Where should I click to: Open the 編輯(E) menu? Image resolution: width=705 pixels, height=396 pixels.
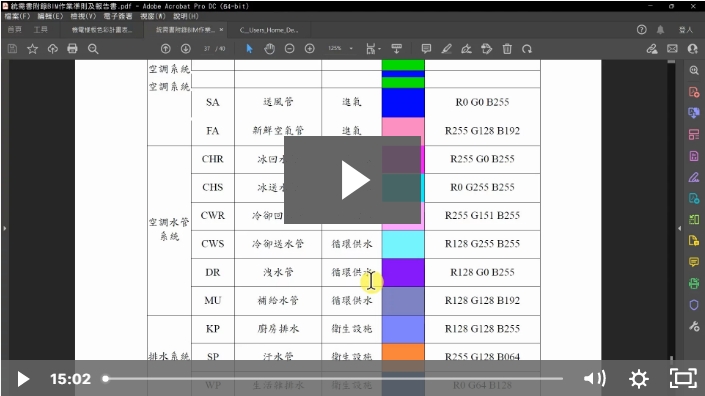(50, 16)
